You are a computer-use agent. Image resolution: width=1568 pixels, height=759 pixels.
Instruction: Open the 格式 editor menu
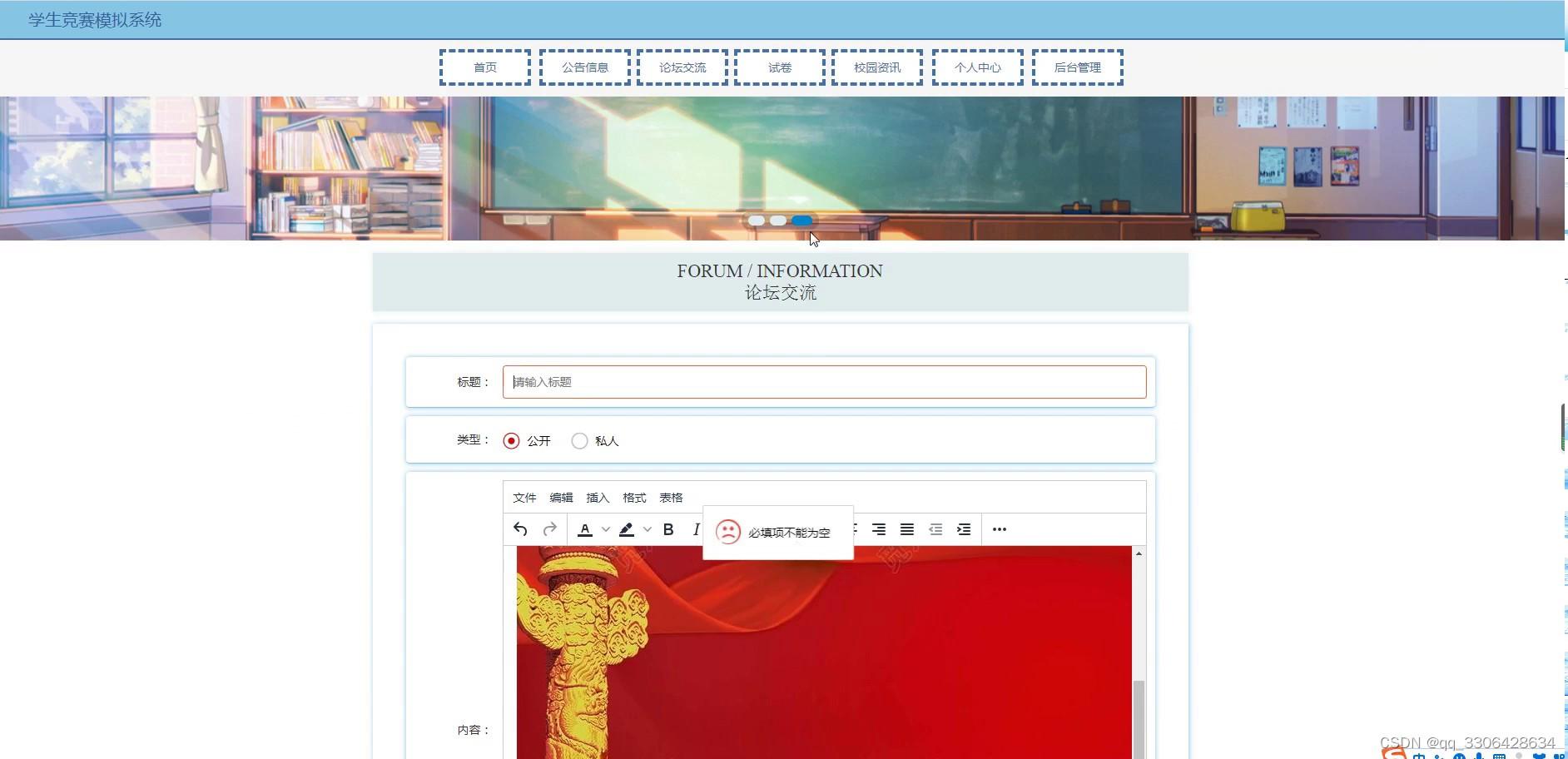[x=634, y=498]
